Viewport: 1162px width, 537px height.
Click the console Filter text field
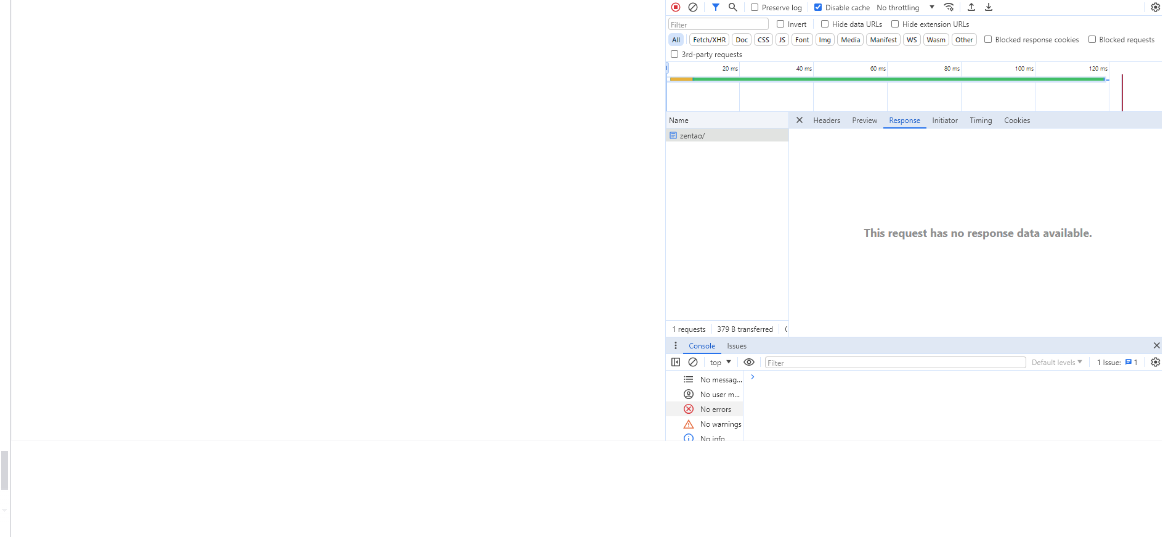(x=895, y=363)
